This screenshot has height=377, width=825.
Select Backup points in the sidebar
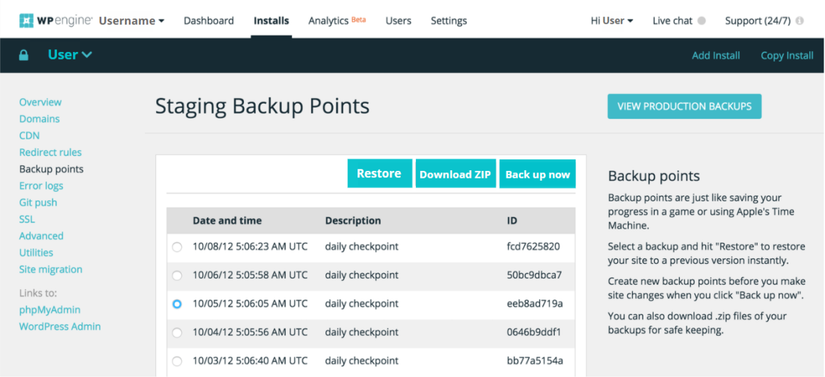(x=52, y=169)
